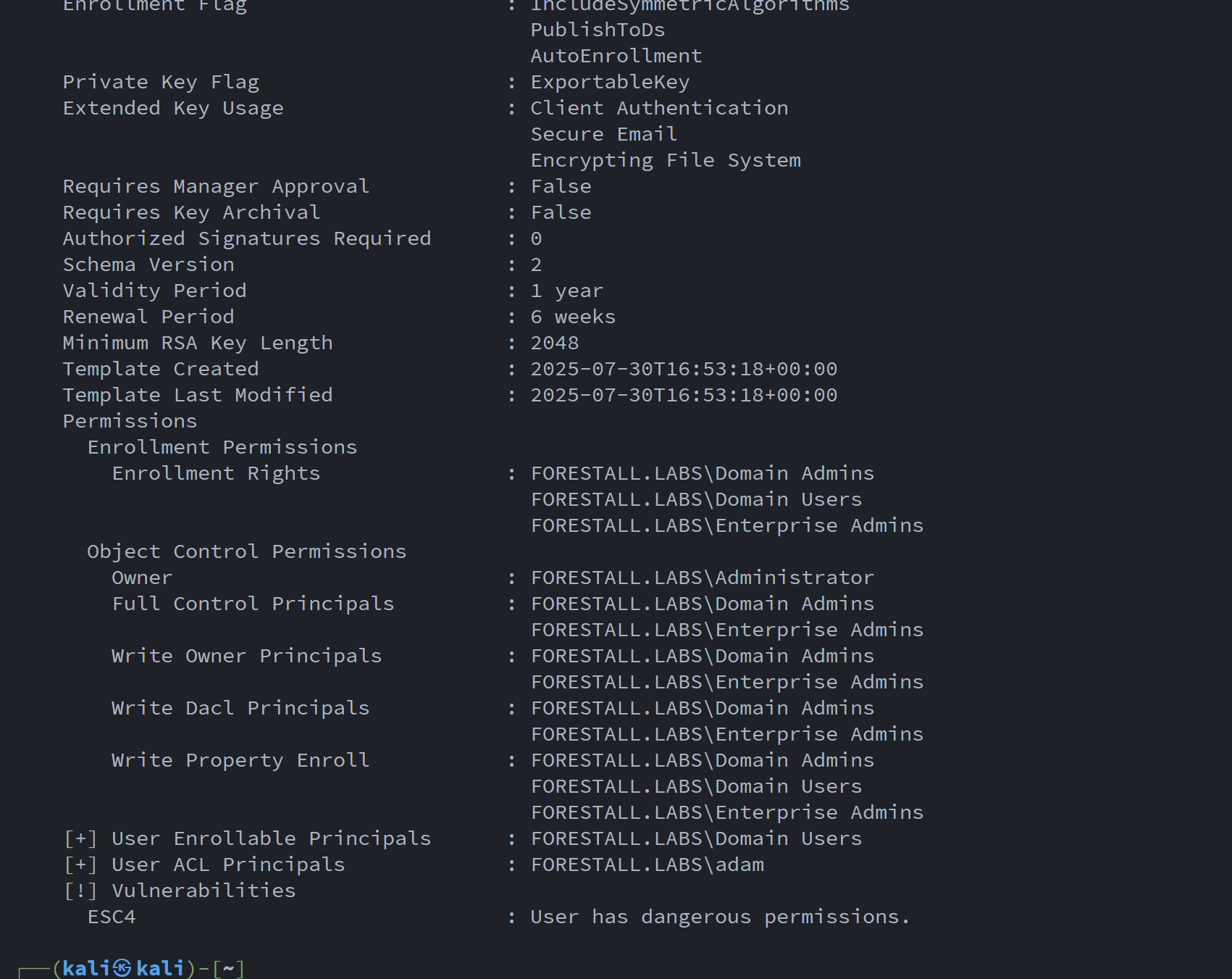Click the "User has dangerous permissions." text
1232x979 pixels.
[720, 917]
